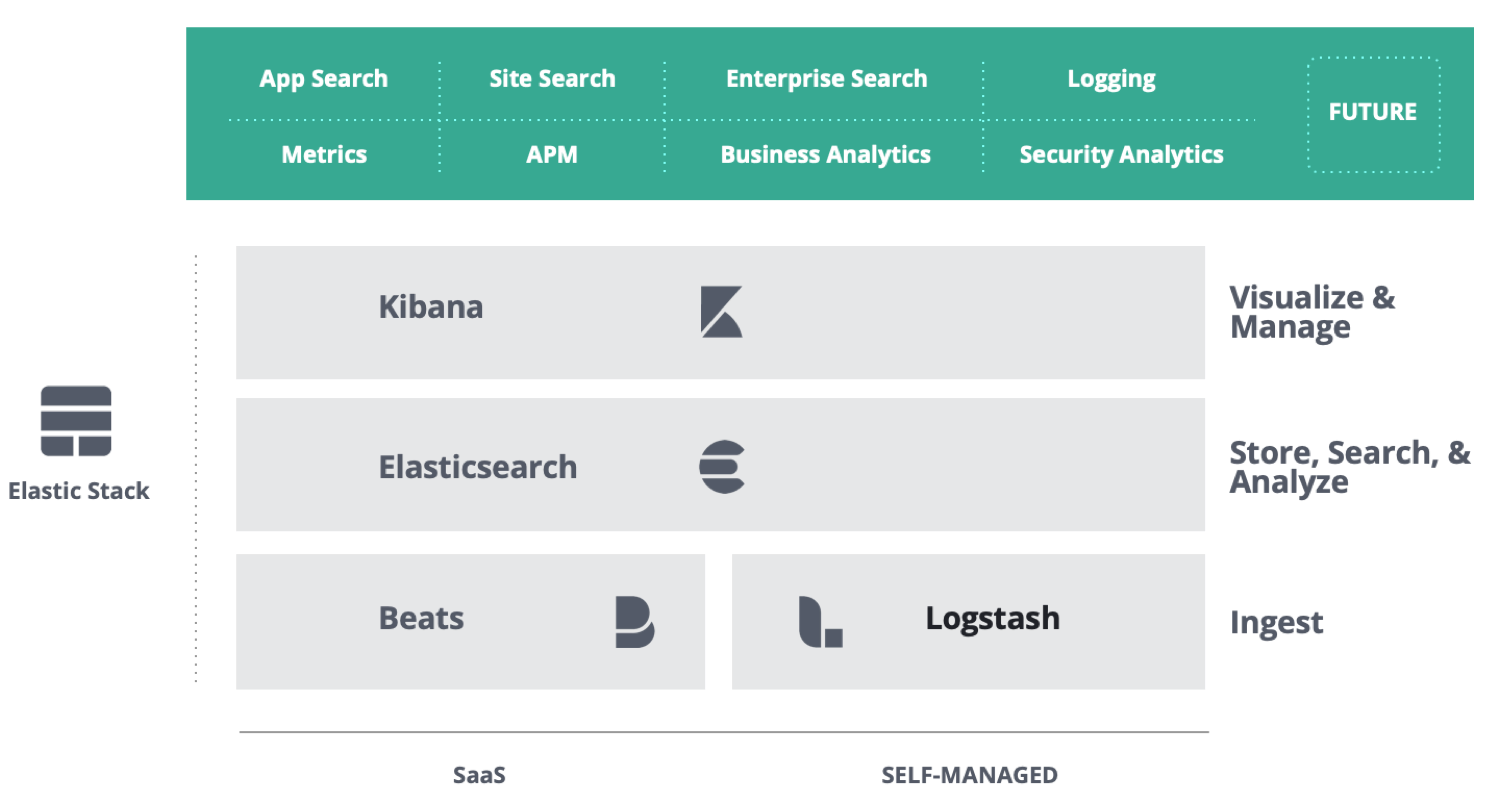Open Business Analytics solution

coord(825,155)
